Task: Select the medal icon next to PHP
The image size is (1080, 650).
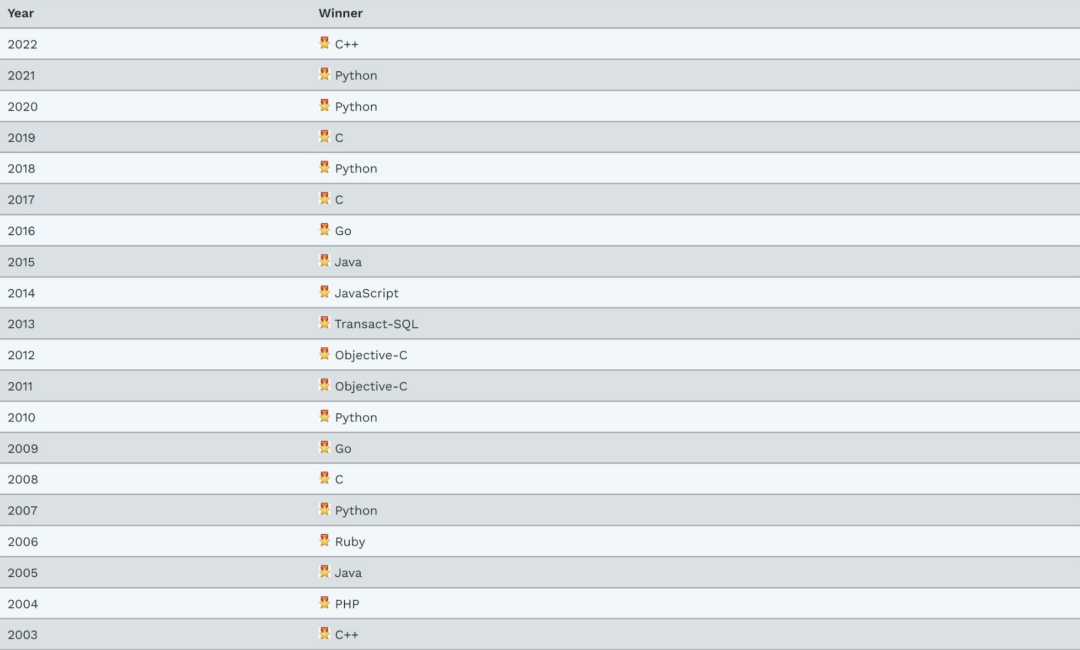Action: click(324, 602)
